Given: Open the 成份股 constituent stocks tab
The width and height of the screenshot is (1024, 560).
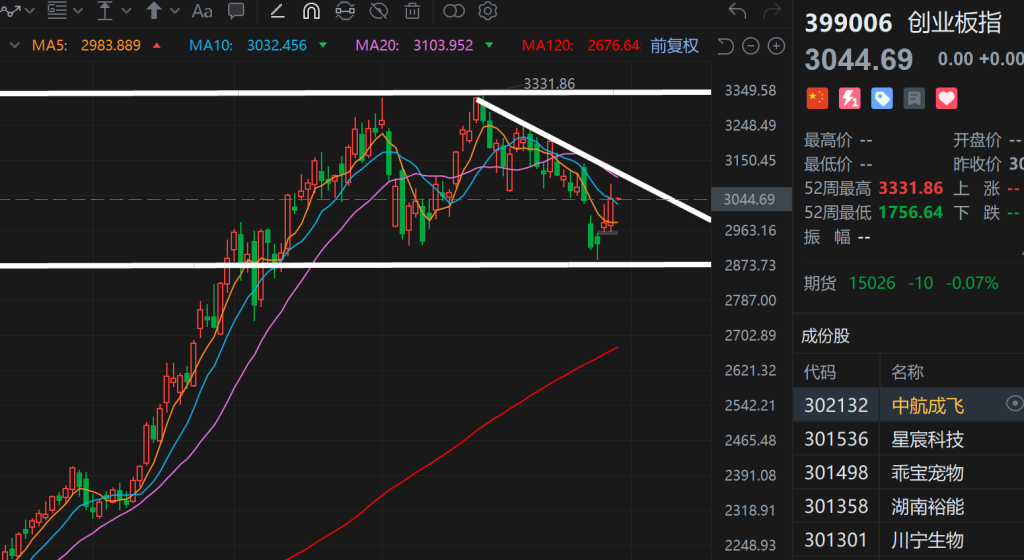Looking at the screenshot, I should [827, 336].
